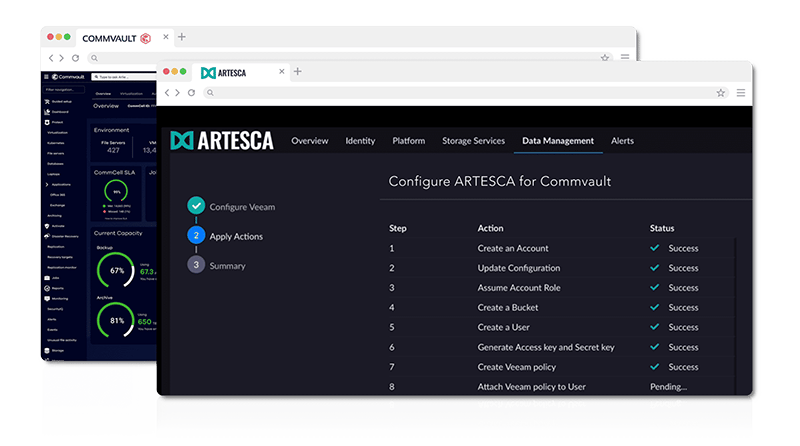Open Monitoring in Commvault sidebar
The width and height of the screenshot is (800, 446).
[56, 299]
